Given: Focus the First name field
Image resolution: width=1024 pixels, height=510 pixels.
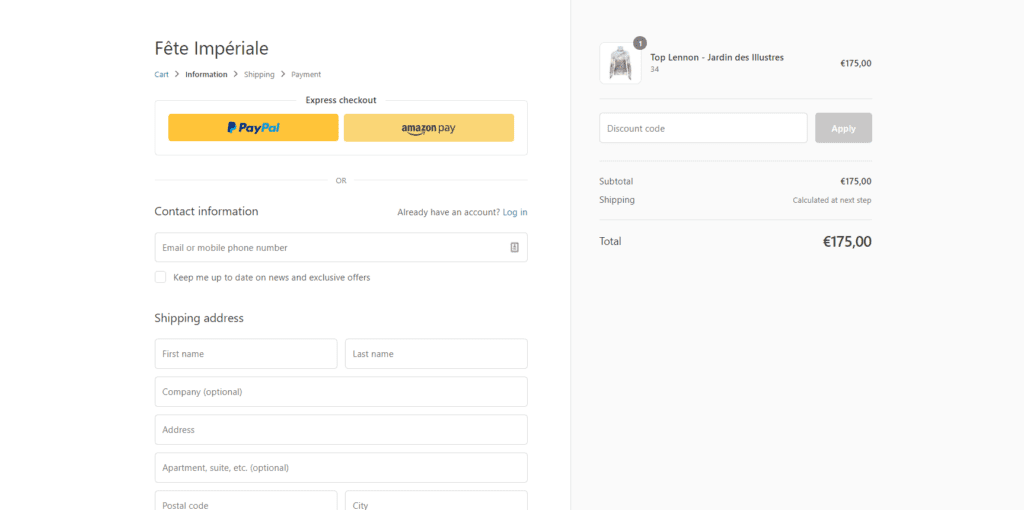Looking at the screenshot, I should (x=246, y=353).
